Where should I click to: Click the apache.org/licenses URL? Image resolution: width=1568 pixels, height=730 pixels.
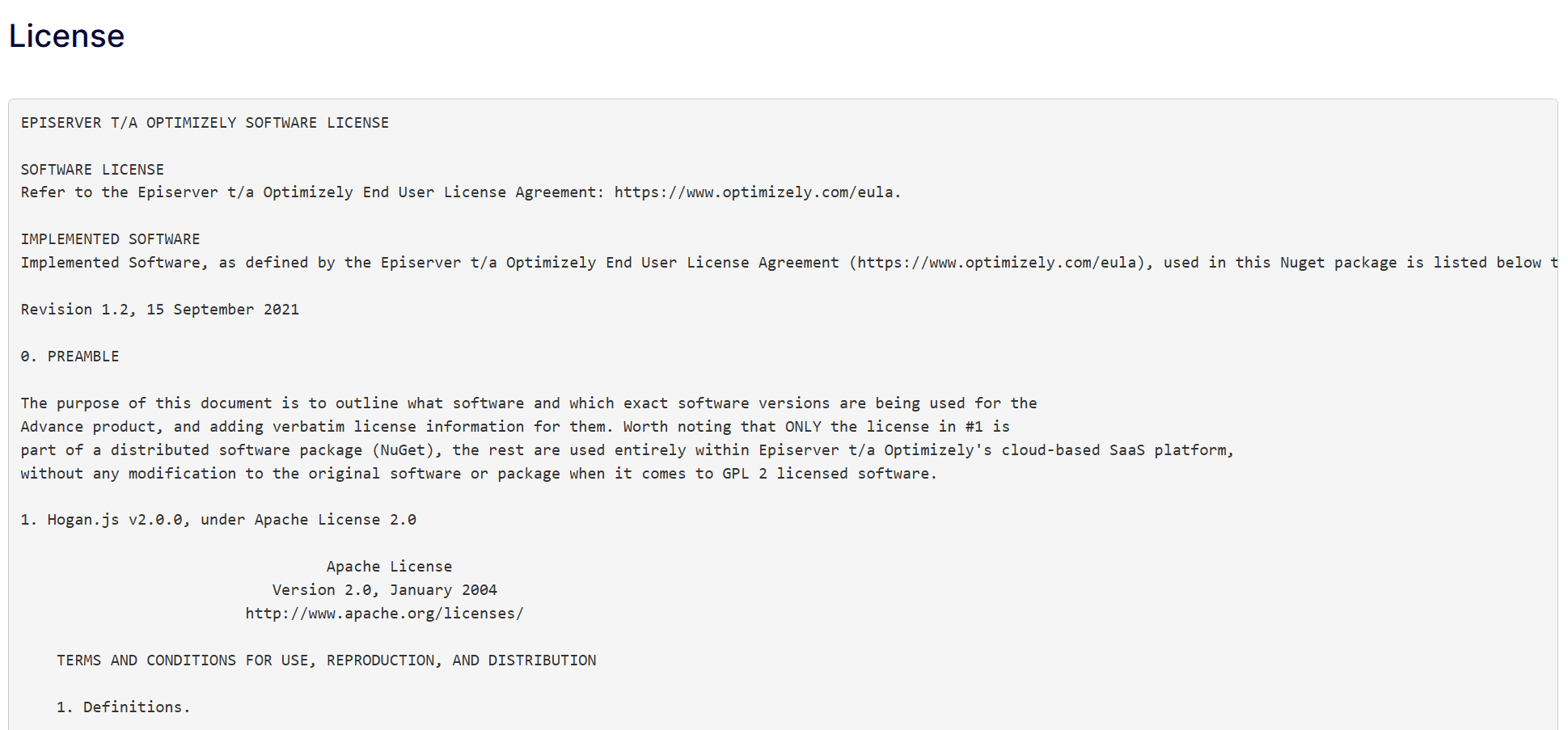384,614
